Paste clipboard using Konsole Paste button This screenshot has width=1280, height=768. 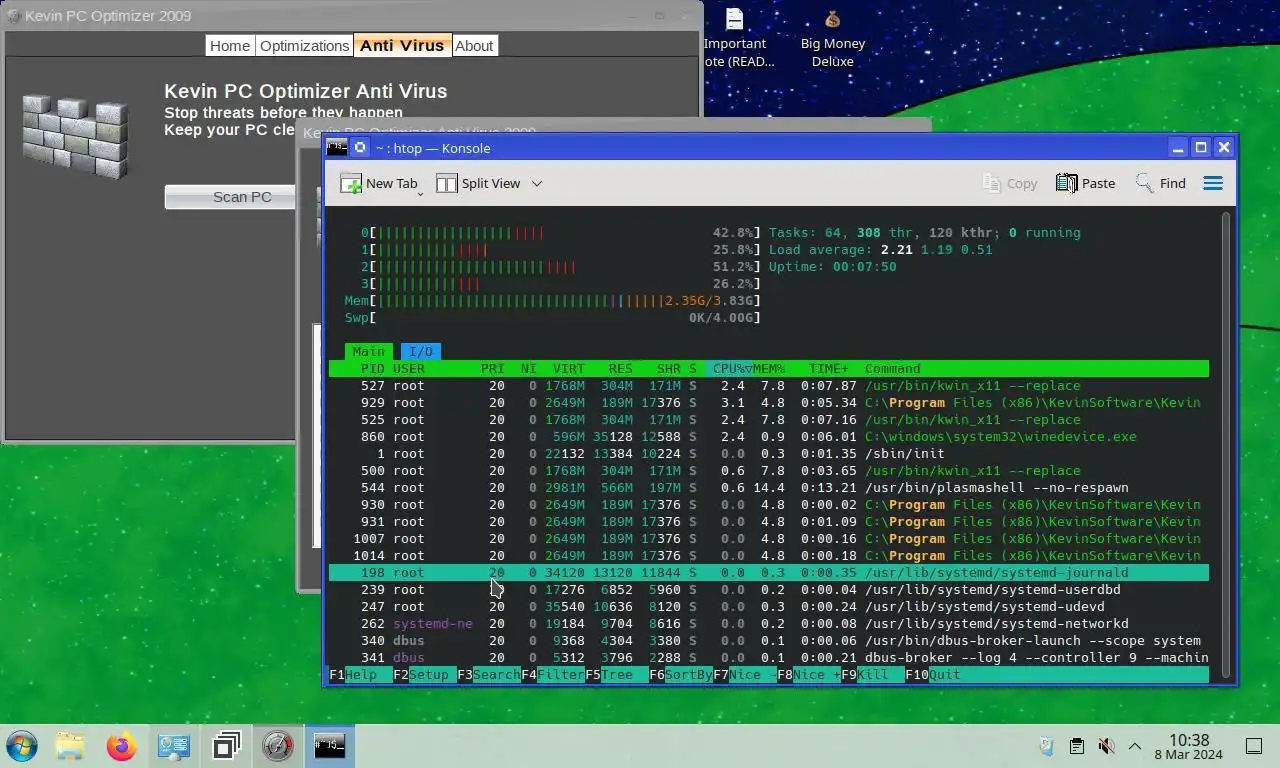click(1085, 183)
